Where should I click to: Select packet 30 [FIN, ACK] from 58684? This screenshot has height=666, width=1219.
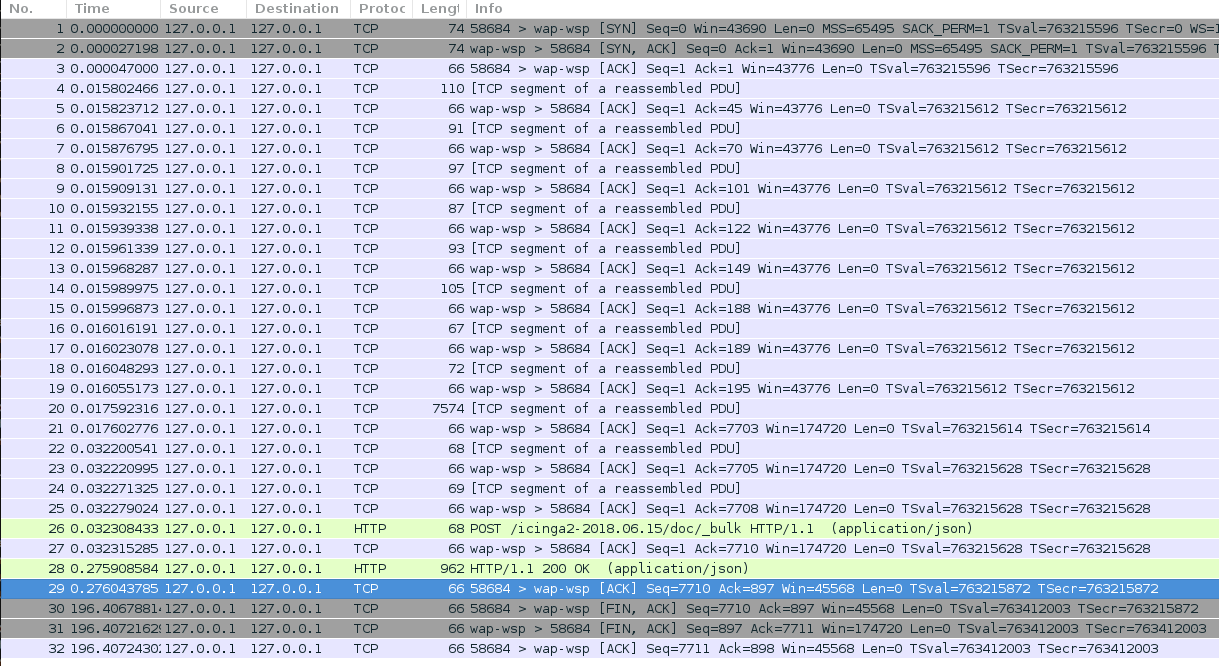[x=609, y=608]
